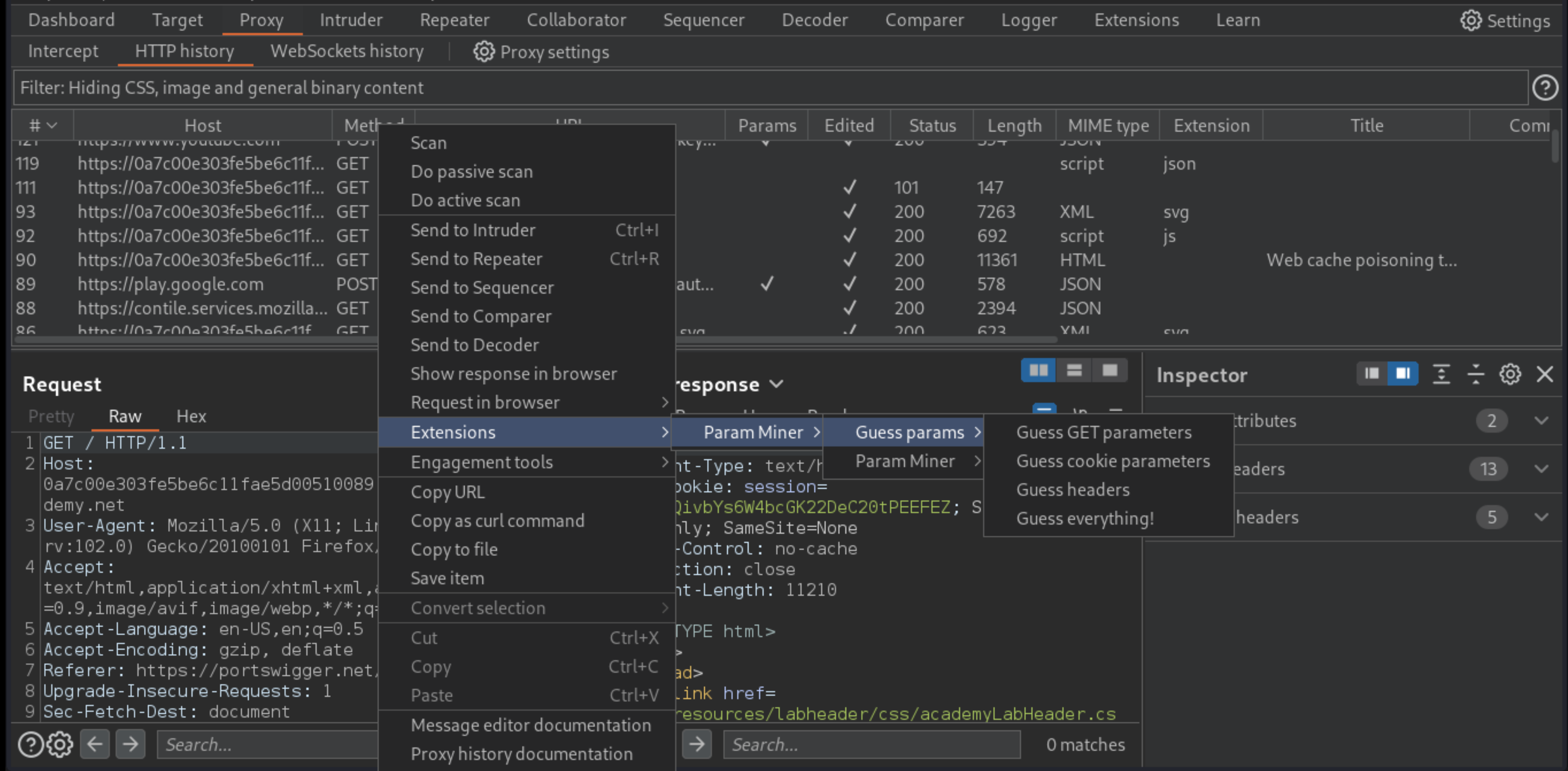Sort by Status column header

coord(932,125)
